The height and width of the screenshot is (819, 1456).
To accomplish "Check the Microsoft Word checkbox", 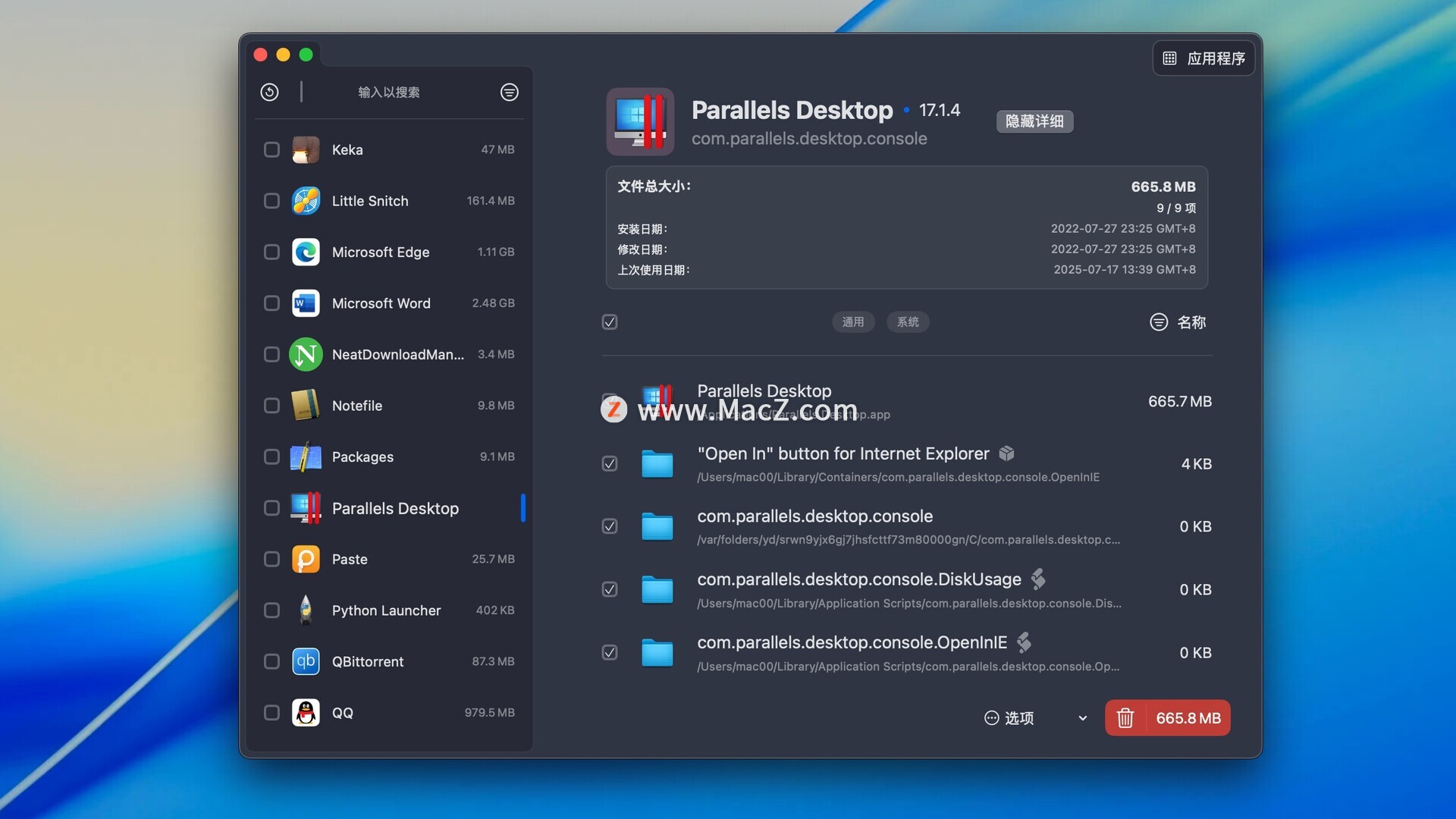I will tap(271, 303).
